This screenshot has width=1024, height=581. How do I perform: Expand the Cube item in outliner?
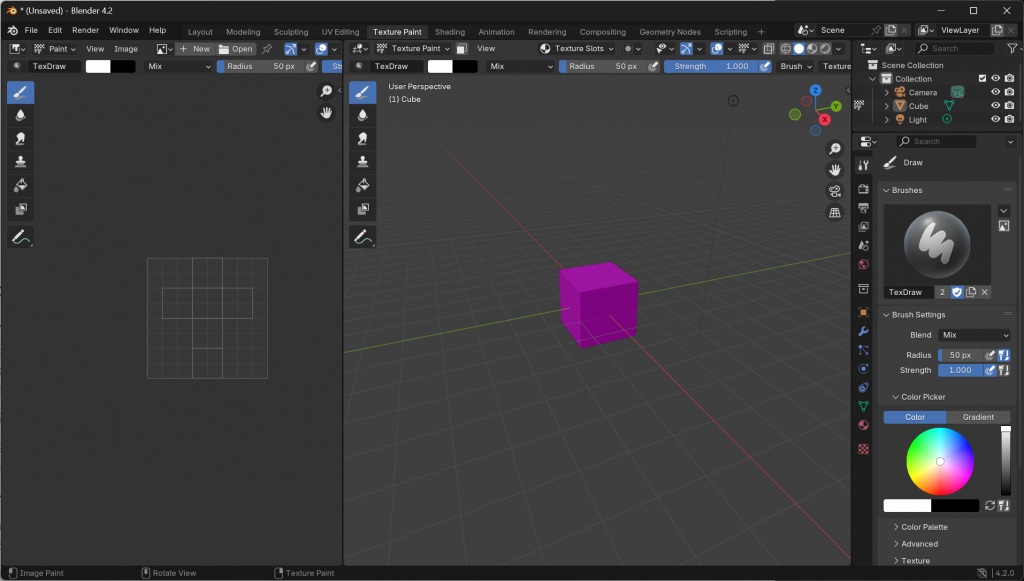pos(886,106)
